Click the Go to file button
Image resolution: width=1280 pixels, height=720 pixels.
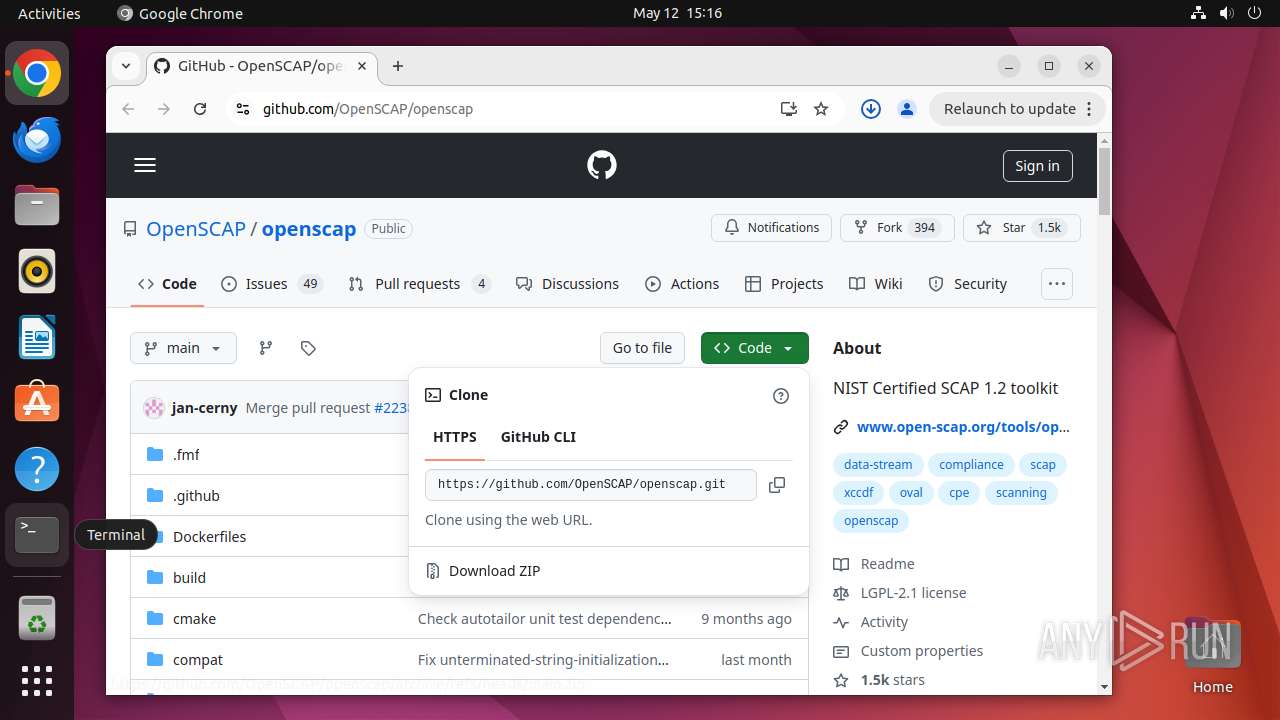point(642,348)
